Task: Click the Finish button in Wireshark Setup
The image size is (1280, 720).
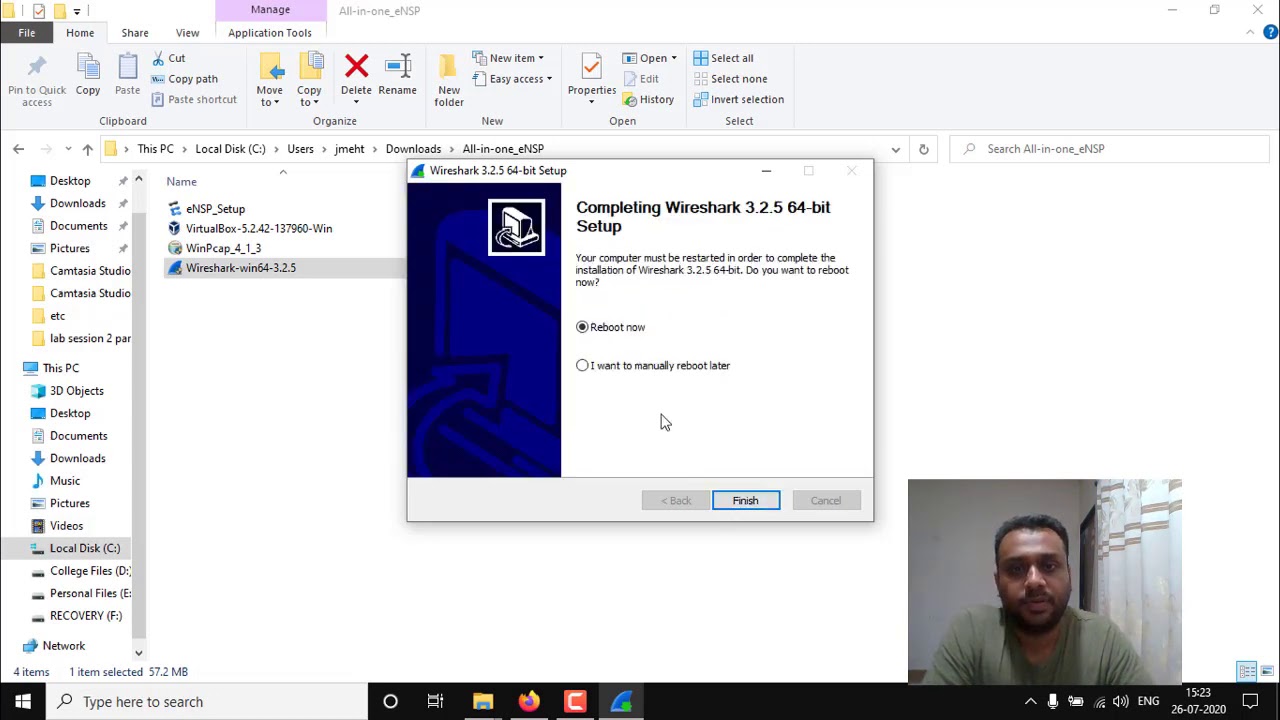Action: tap(746, 500)
